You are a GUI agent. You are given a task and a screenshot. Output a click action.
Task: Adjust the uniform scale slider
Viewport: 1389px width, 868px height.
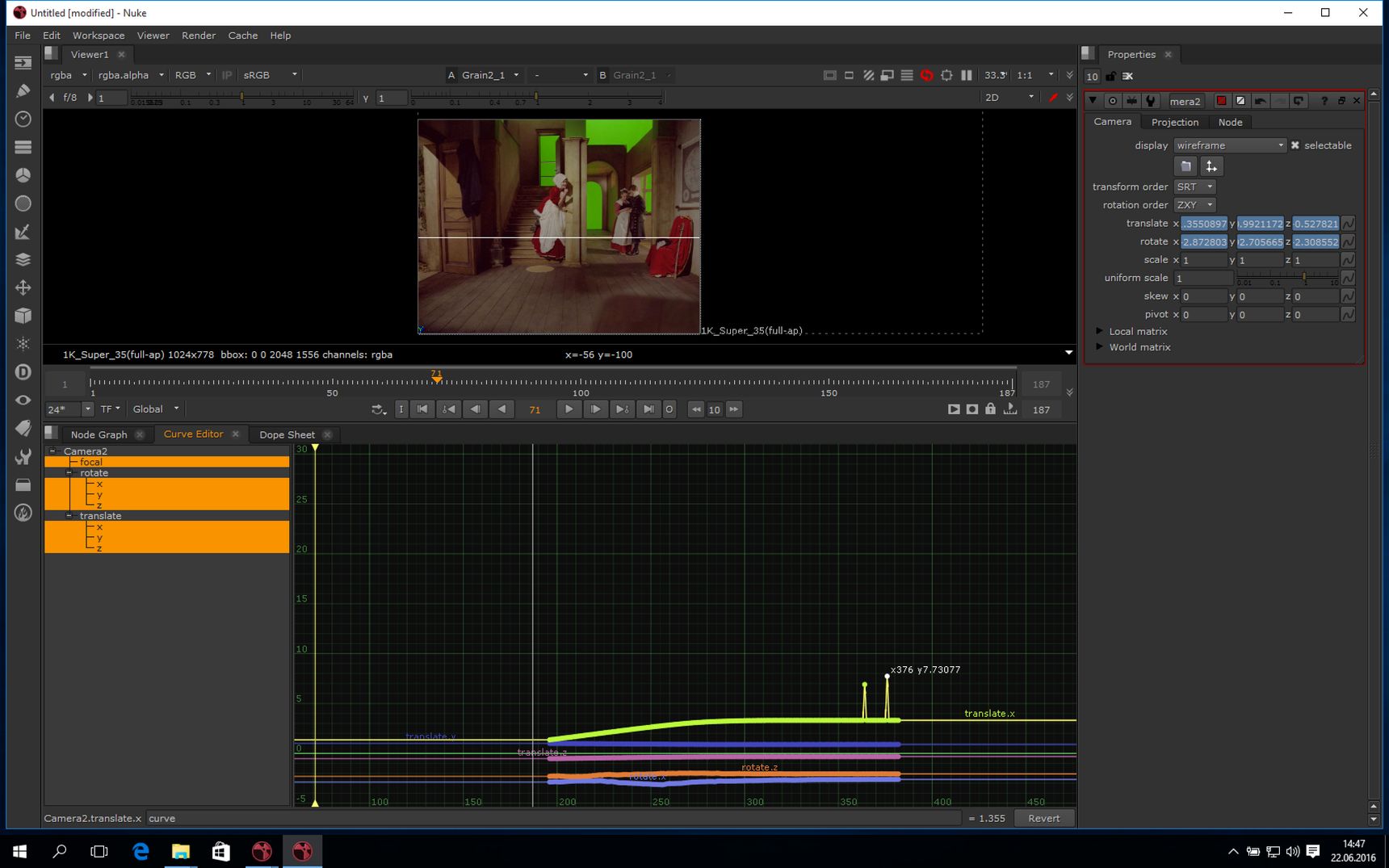(x=1287, y=278)
